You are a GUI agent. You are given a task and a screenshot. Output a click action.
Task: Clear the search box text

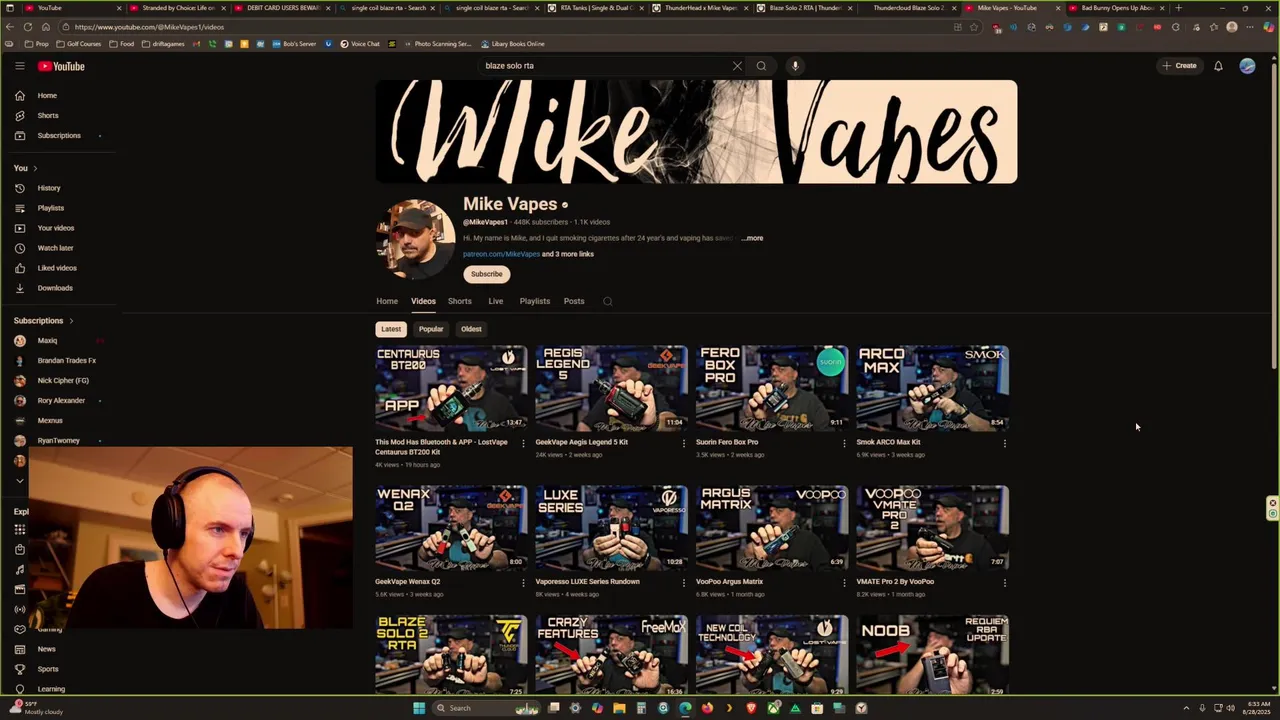point(737,66)
